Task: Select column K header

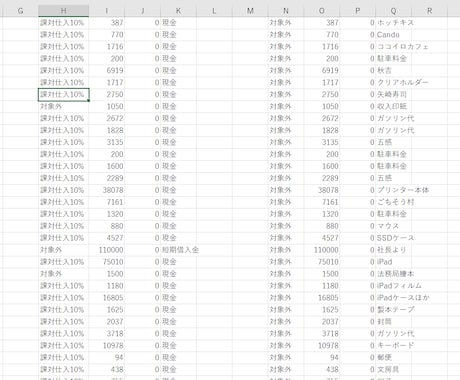Action: point(179,11)
